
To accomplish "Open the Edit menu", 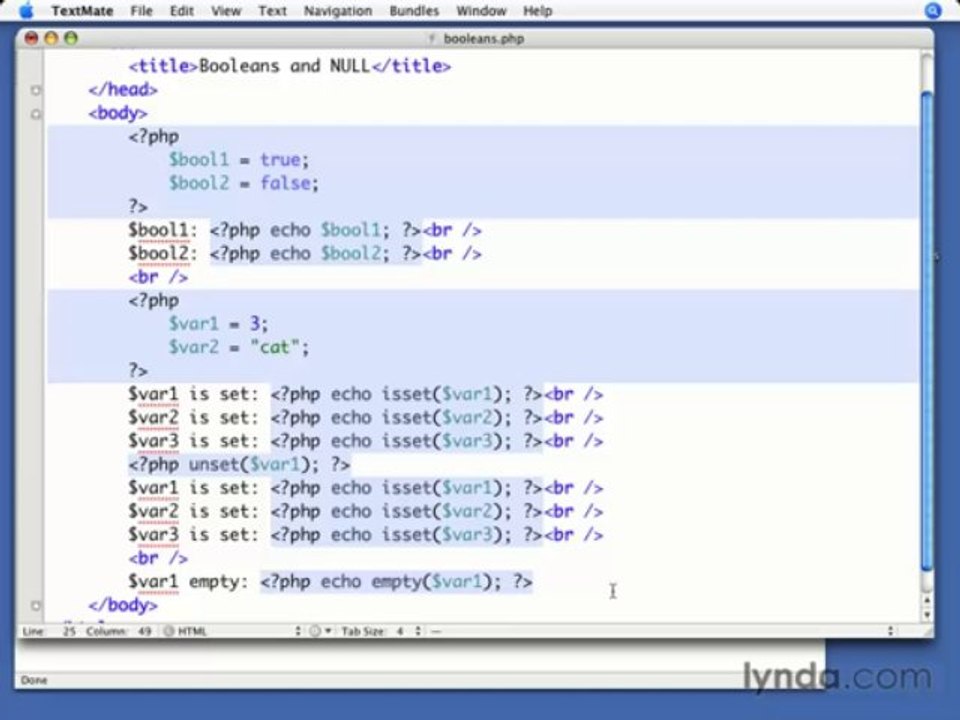I will tap(181, 10).
